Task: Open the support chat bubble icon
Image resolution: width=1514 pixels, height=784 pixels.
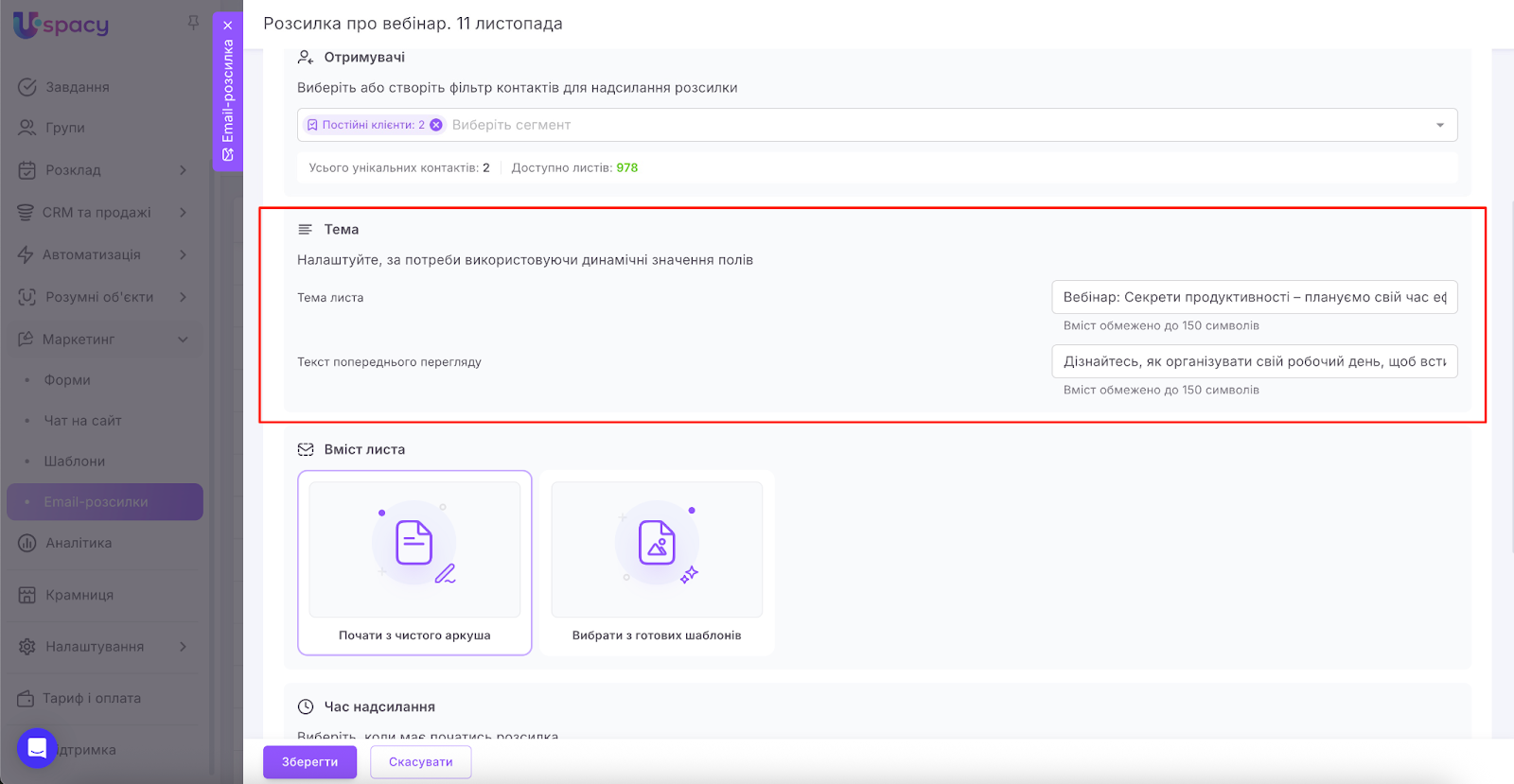Action: pyautogui.click(x=37, y=748)
